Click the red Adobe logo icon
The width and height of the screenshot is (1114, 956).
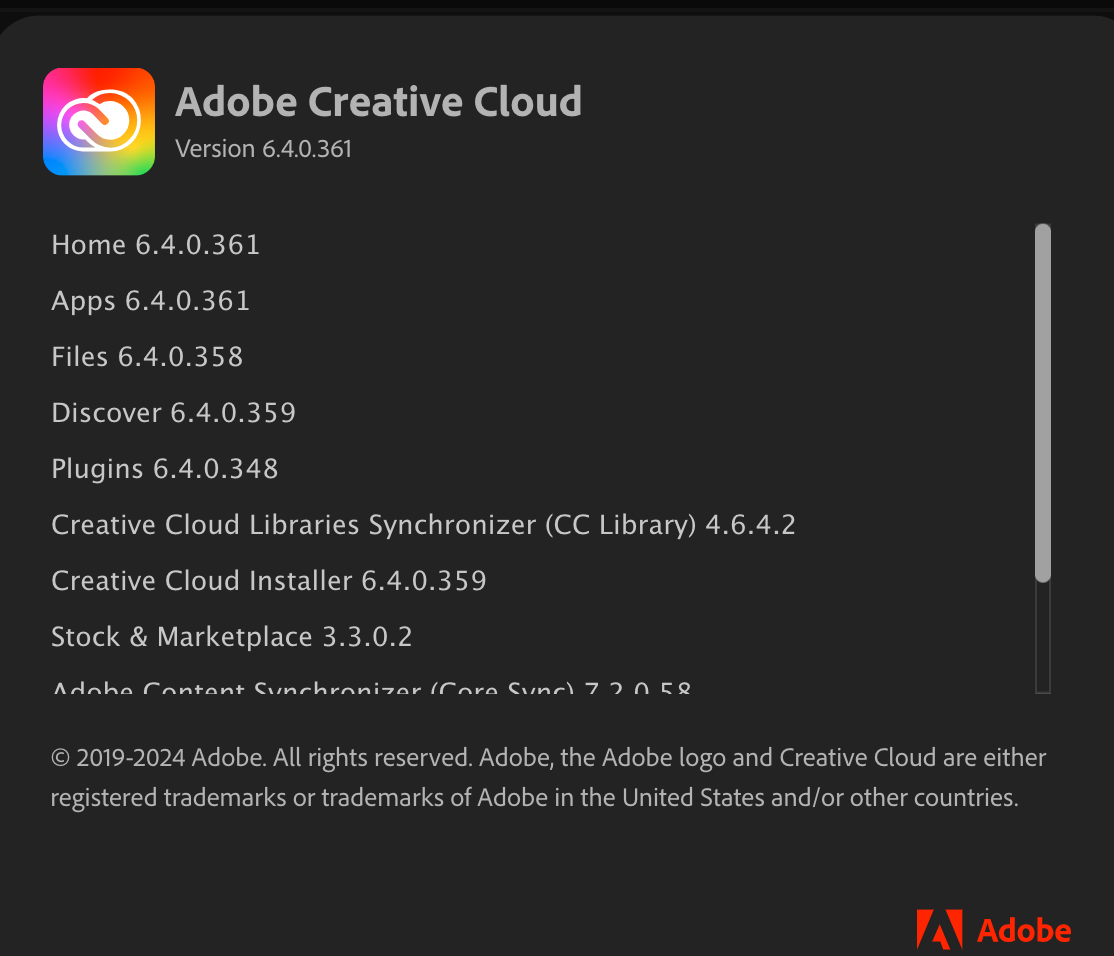click(x=939, y=930)
